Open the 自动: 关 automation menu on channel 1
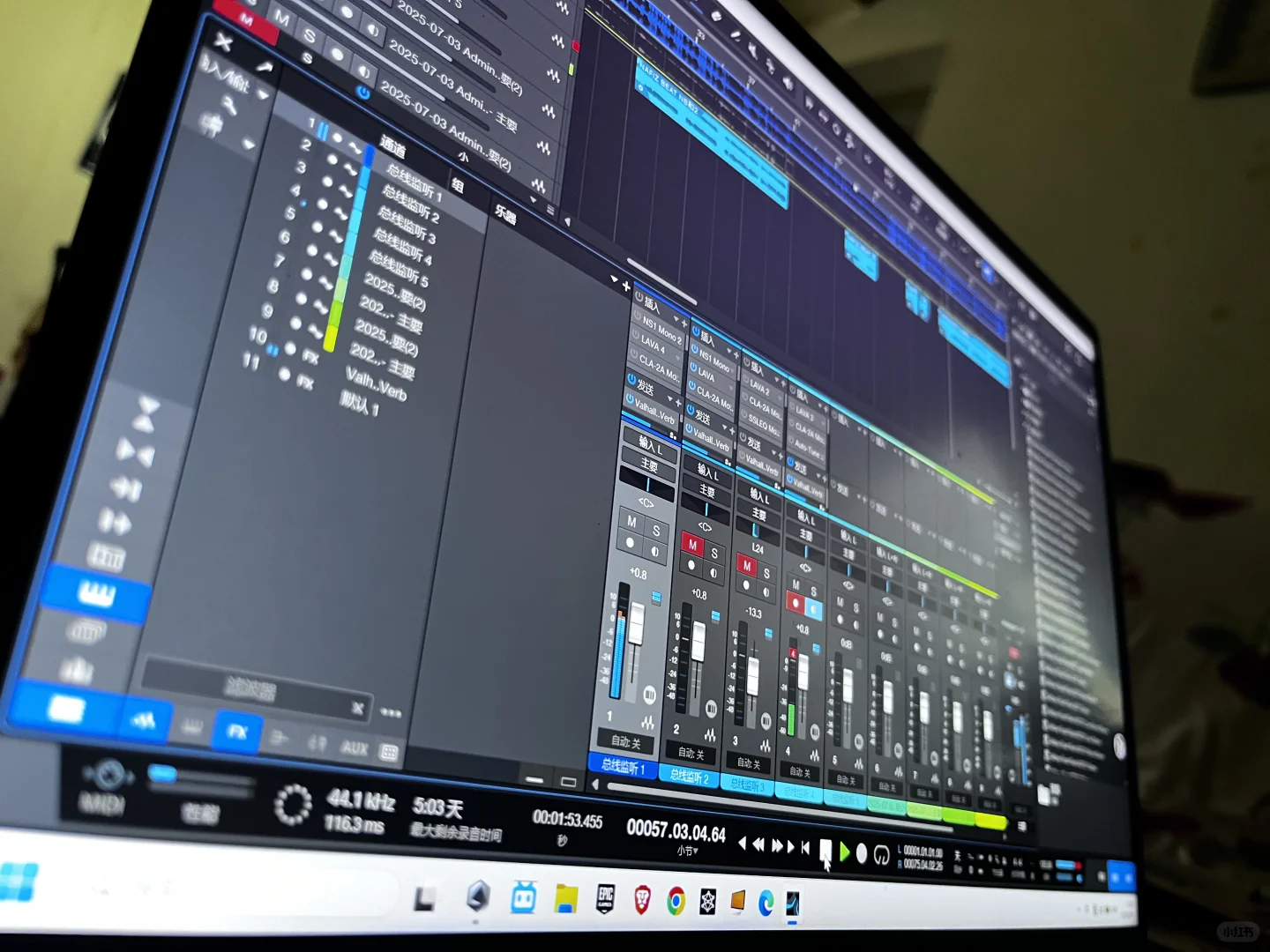 [x=624, y=741]
